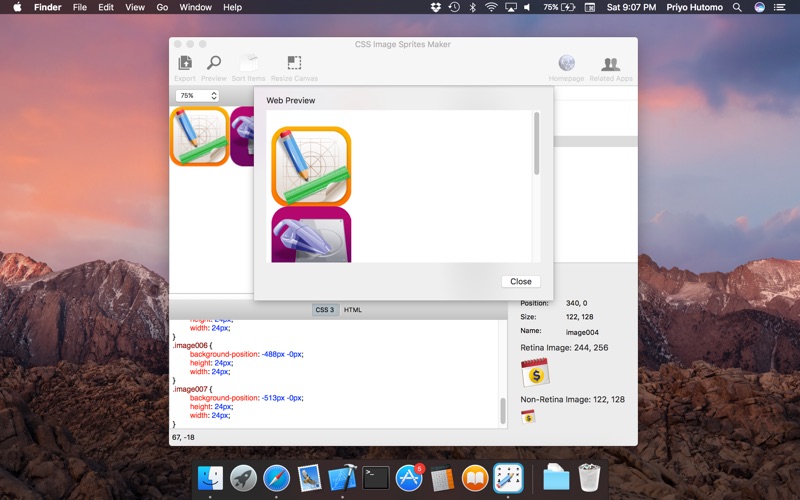
Task: Close the Web Preview dialog
Action: pos(520,281)
